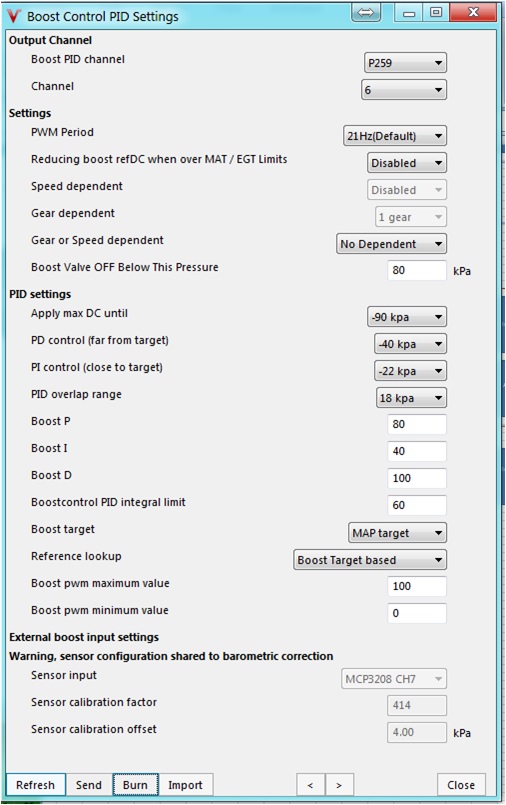Viewport: 506px width, 805px height.
Task: Click the Send button
Action: [89, 784]
